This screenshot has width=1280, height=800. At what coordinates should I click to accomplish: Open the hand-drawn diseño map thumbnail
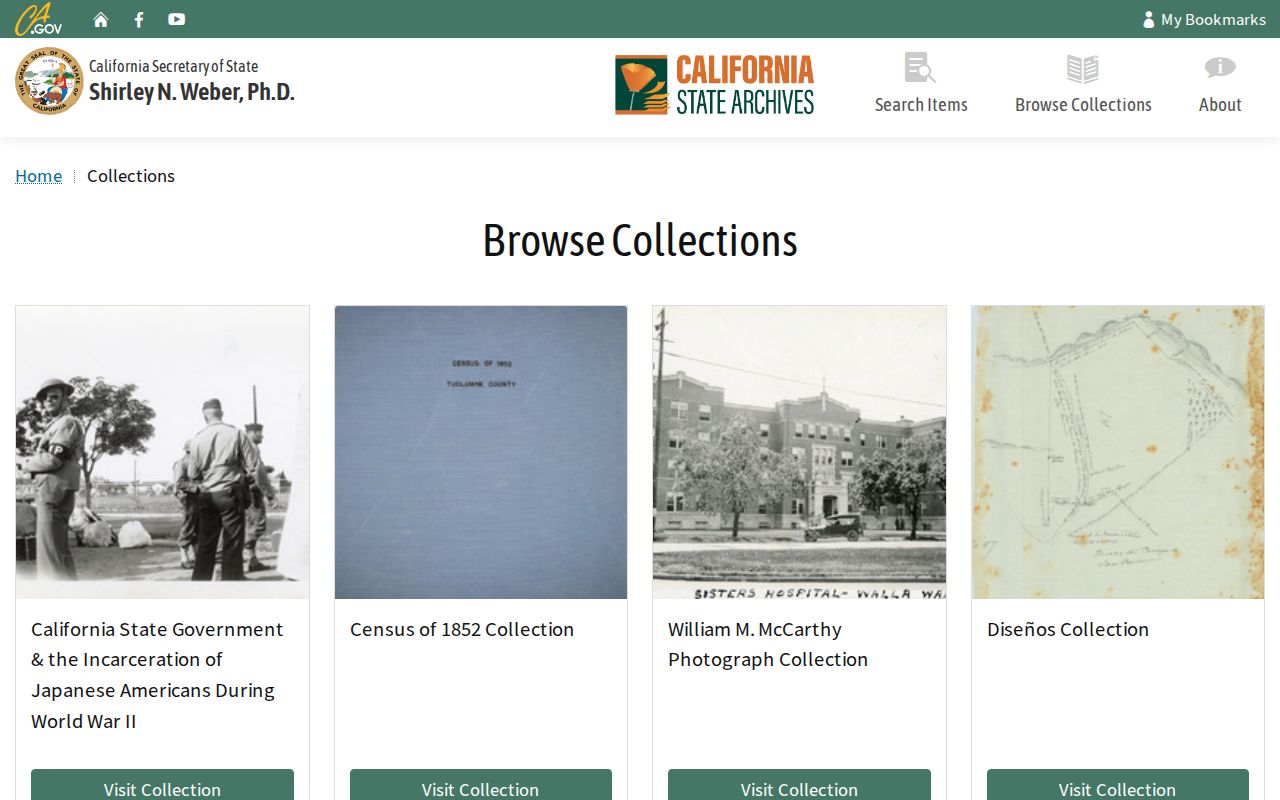[1118, 452]
